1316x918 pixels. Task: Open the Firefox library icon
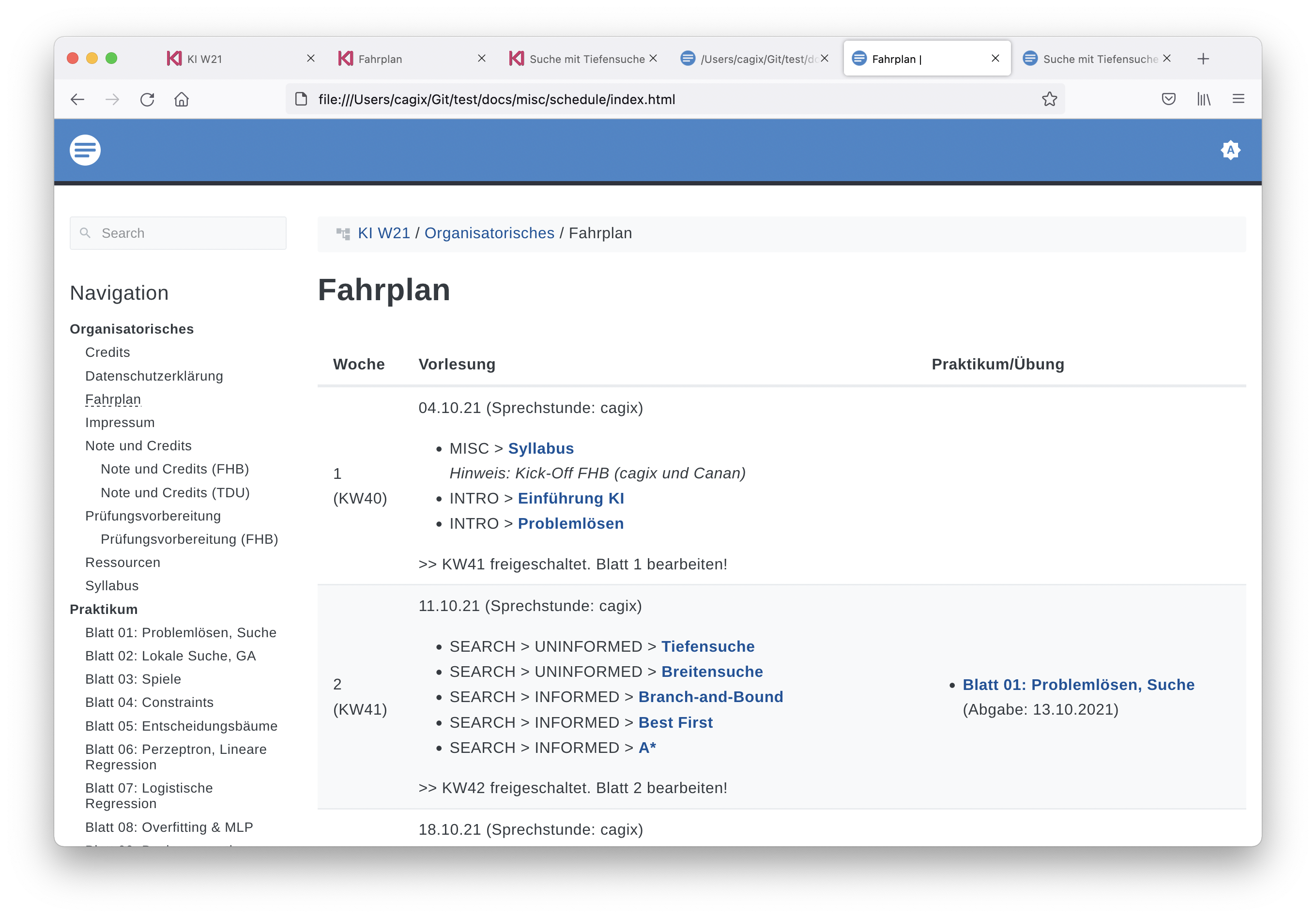[1204, 99]
